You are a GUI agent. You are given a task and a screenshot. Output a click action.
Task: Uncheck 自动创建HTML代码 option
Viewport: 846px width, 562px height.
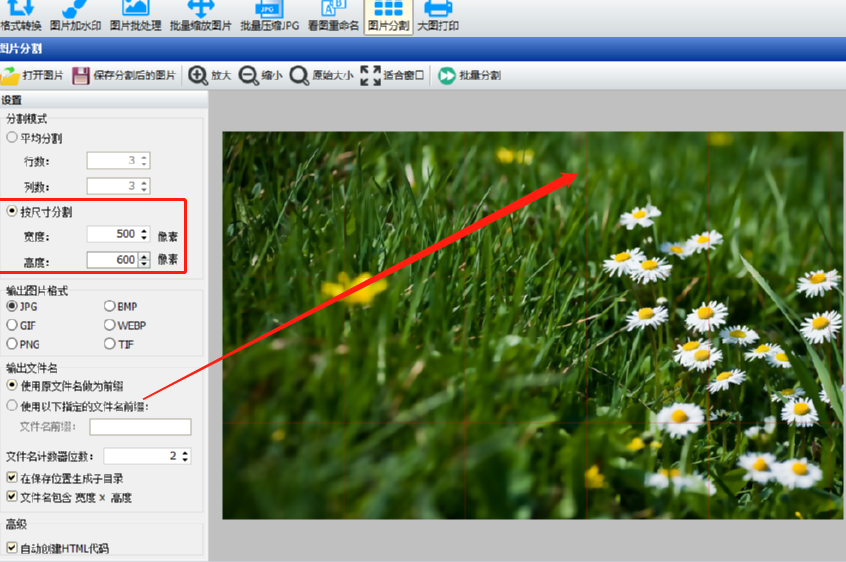pyautogui.click(x=12, y=548)
